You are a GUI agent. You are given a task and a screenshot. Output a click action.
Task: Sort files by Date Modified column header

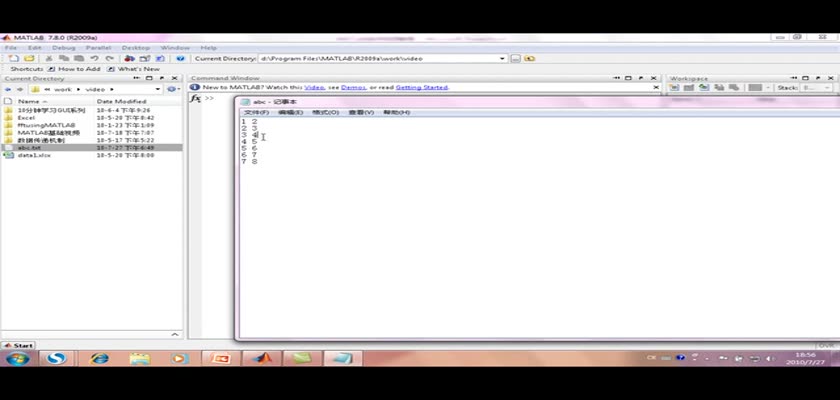pyautogui.click(x=121, y=101)
